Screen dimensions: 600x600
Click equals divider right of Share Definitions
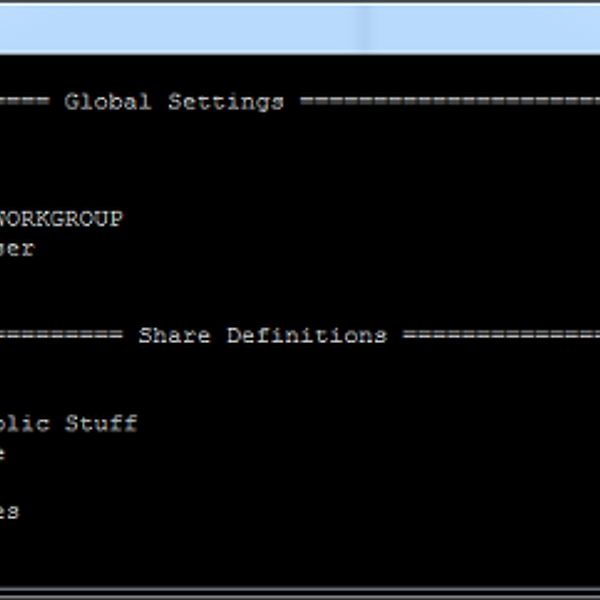(500, 336)
